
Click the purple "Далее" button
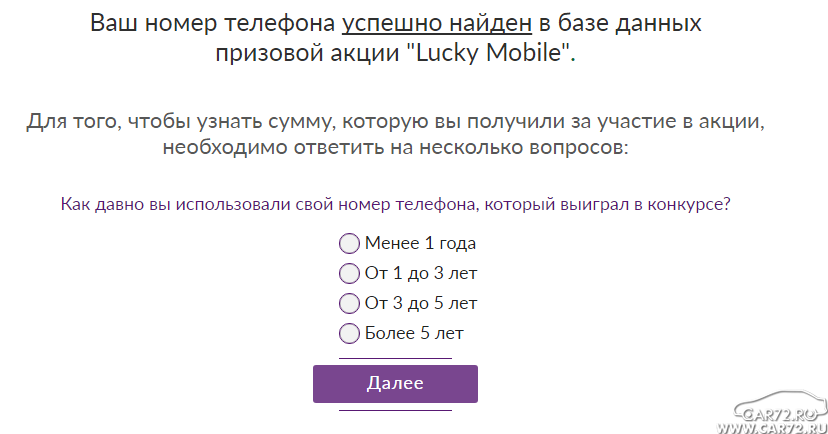pos(395,384)
